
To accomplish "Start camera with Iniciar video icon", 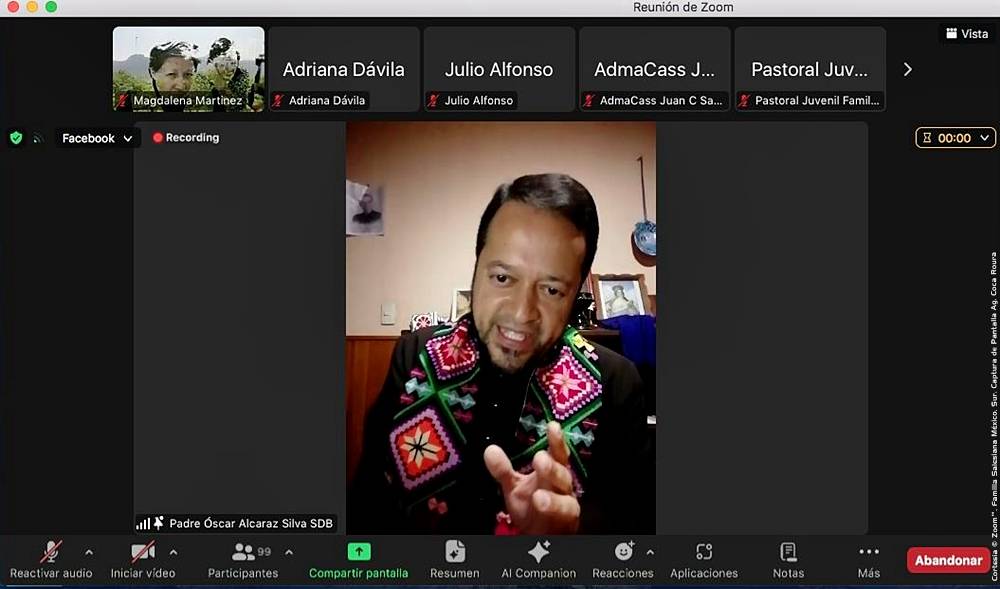I will [143, 551].
